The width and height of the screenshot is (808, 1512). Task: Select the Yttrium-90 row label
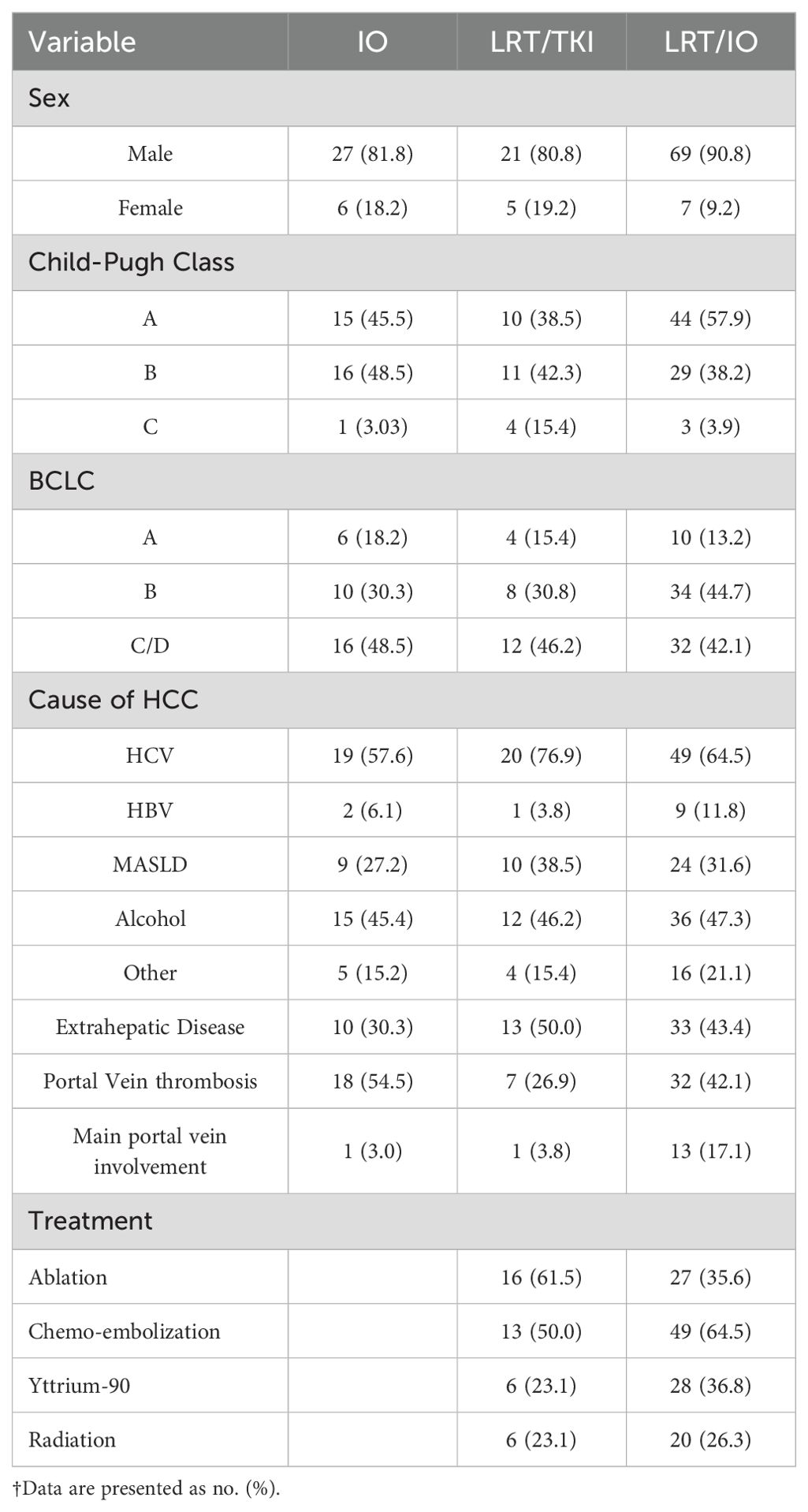click(x=79, y=1385)
